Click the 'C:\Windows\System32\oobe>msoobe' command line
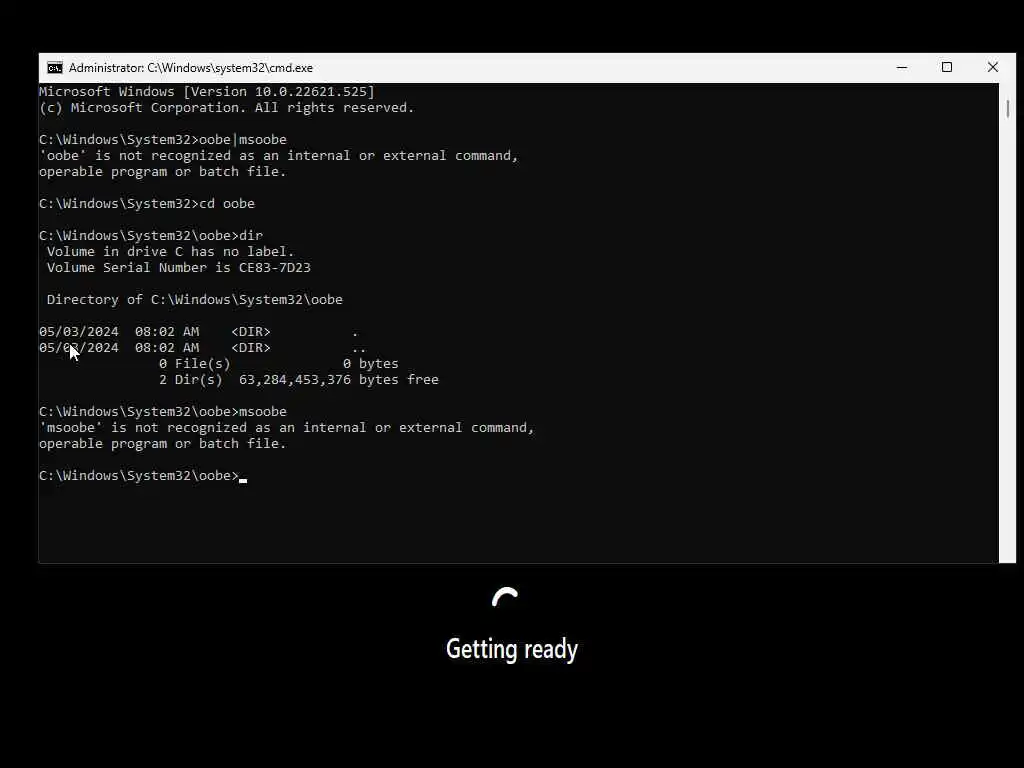This screenshot has width=1024, height=768. (163, 412)
